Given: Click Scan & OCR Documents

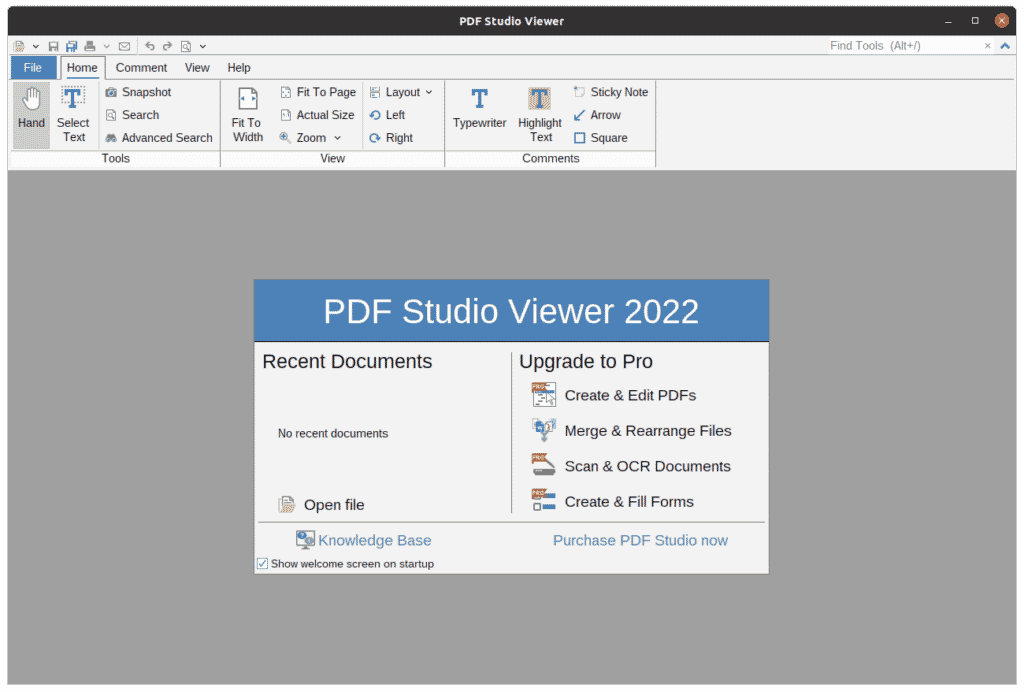Looking at the screenshot, I should [631, 467].
